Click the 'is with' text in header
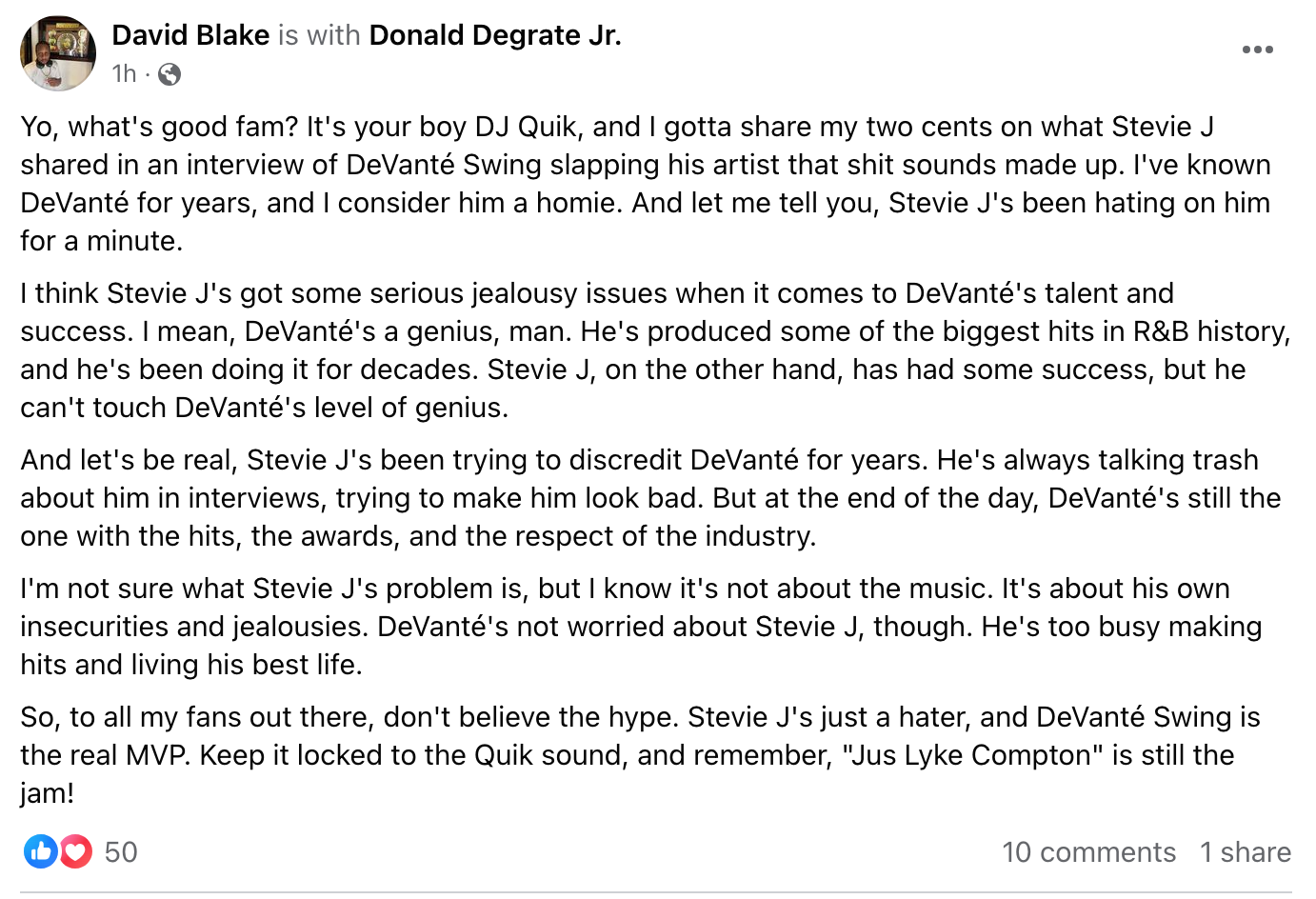Viewport: 1316px width, 899px height. (x=319, y=35)
